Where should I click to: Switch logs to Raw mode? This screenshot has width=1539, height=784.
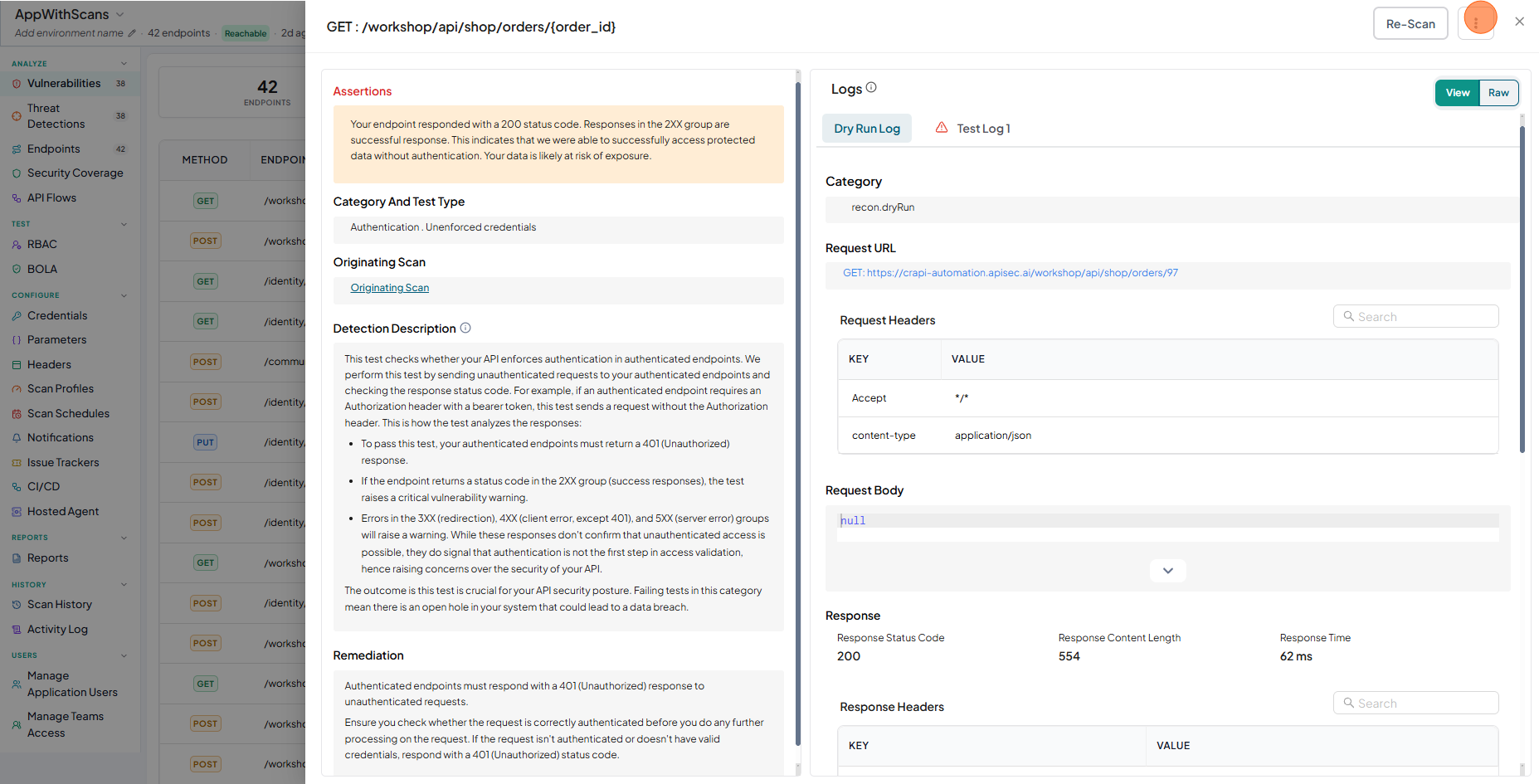click(1498, 93)
